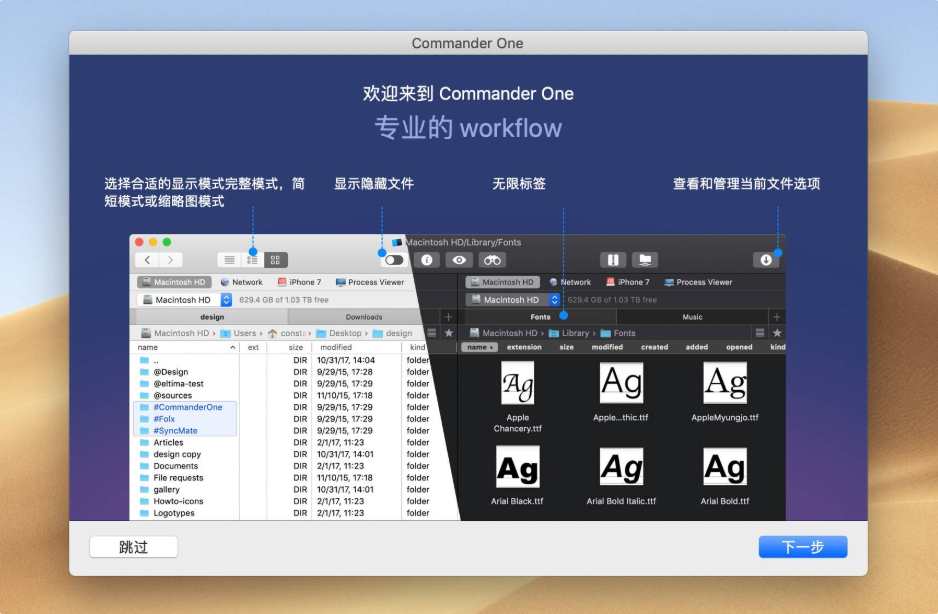
Task: Open file info with the 'i' icon
Action: coord(427,260)
